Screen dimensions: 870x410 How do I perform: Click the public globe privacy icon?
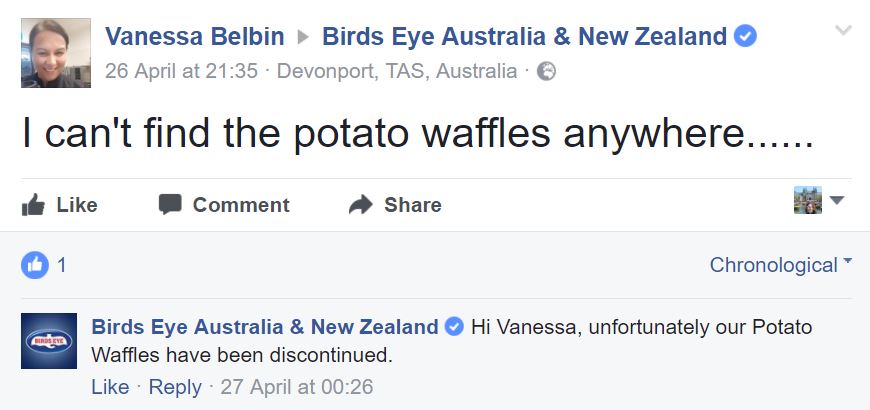click(x=546, y=72)
